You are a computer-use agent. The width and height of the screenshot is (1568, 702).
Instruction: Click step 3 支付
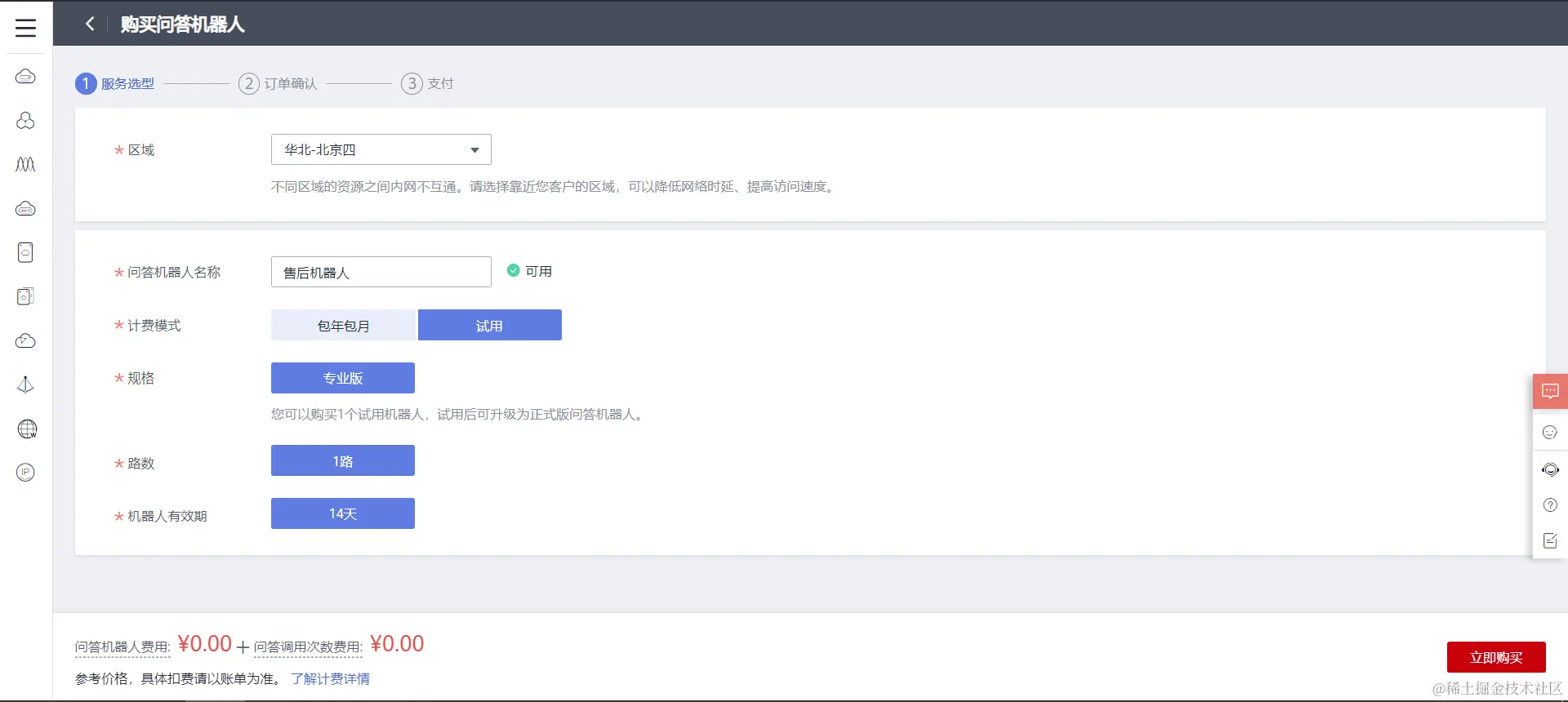pos(427,83)
